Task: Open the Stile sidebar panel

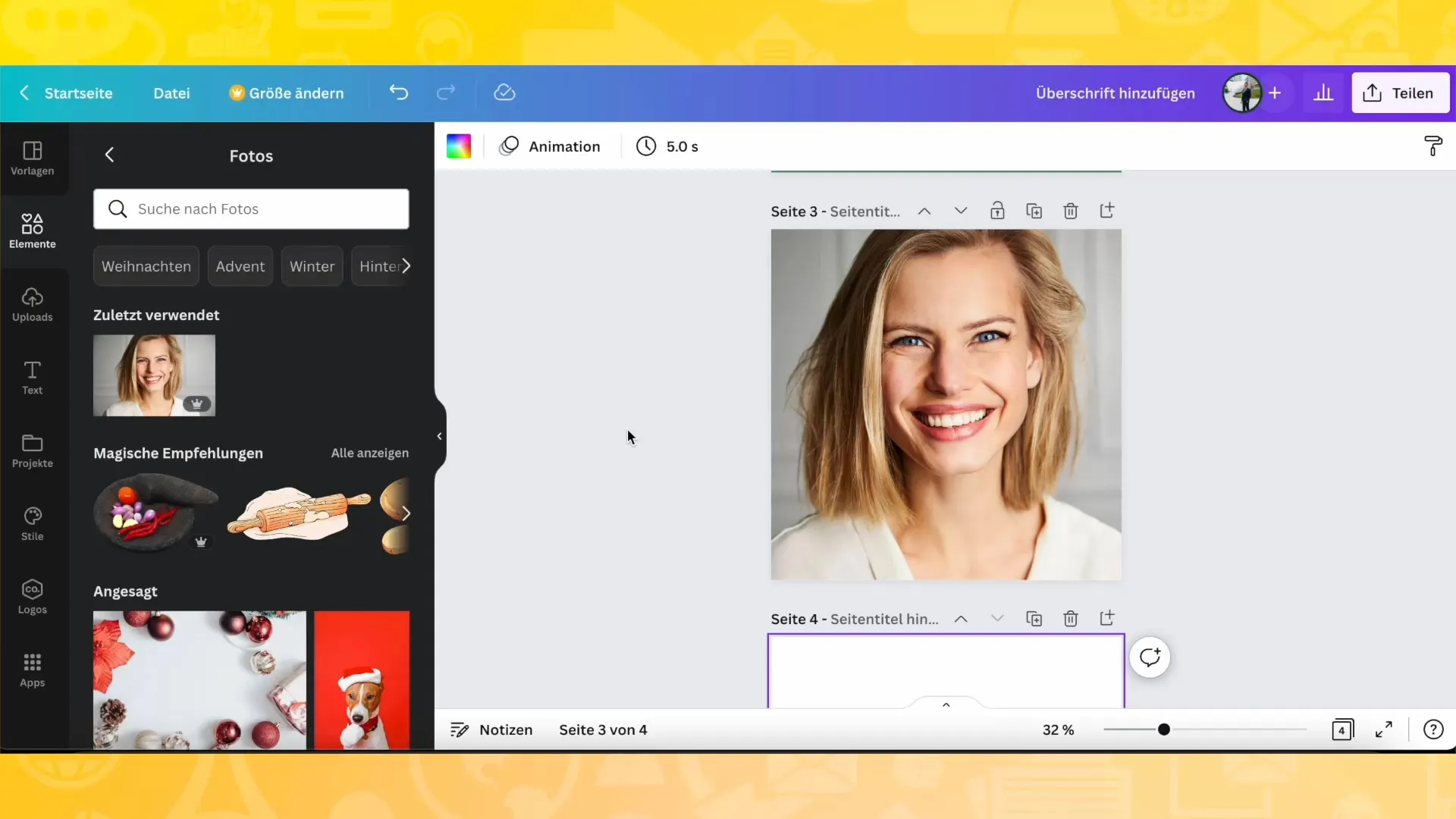Action: 33,524
